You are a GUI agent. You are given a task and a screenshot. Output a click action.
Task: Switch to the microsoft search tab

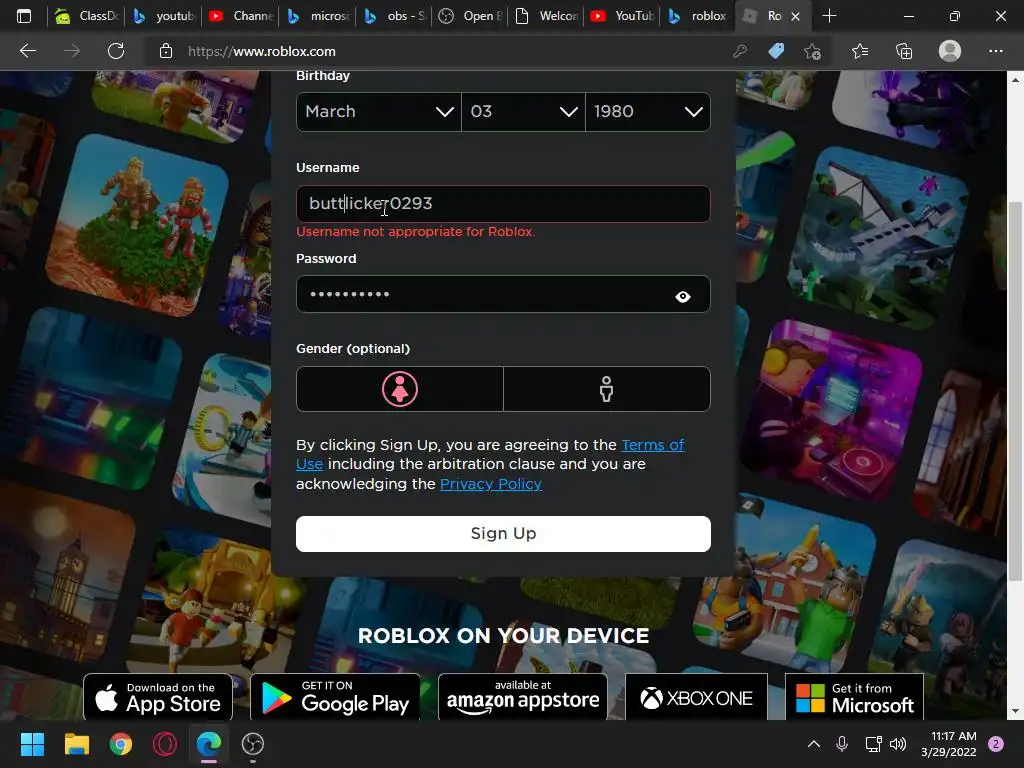(318, 16)
